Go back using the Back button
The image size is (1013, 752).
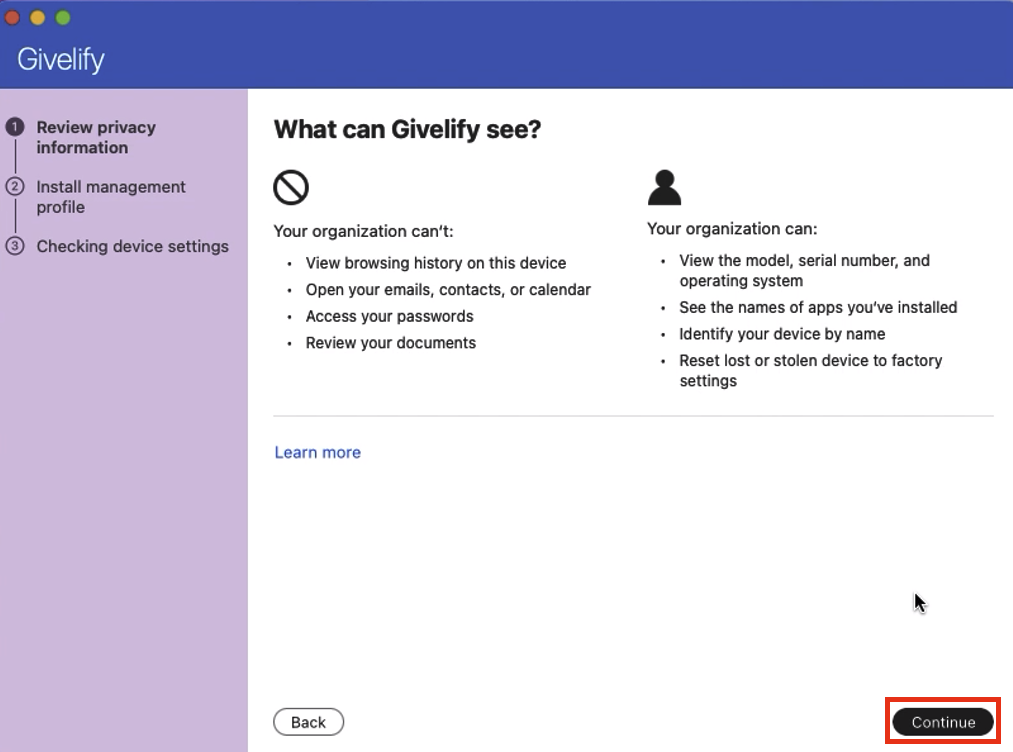(308, 722)
